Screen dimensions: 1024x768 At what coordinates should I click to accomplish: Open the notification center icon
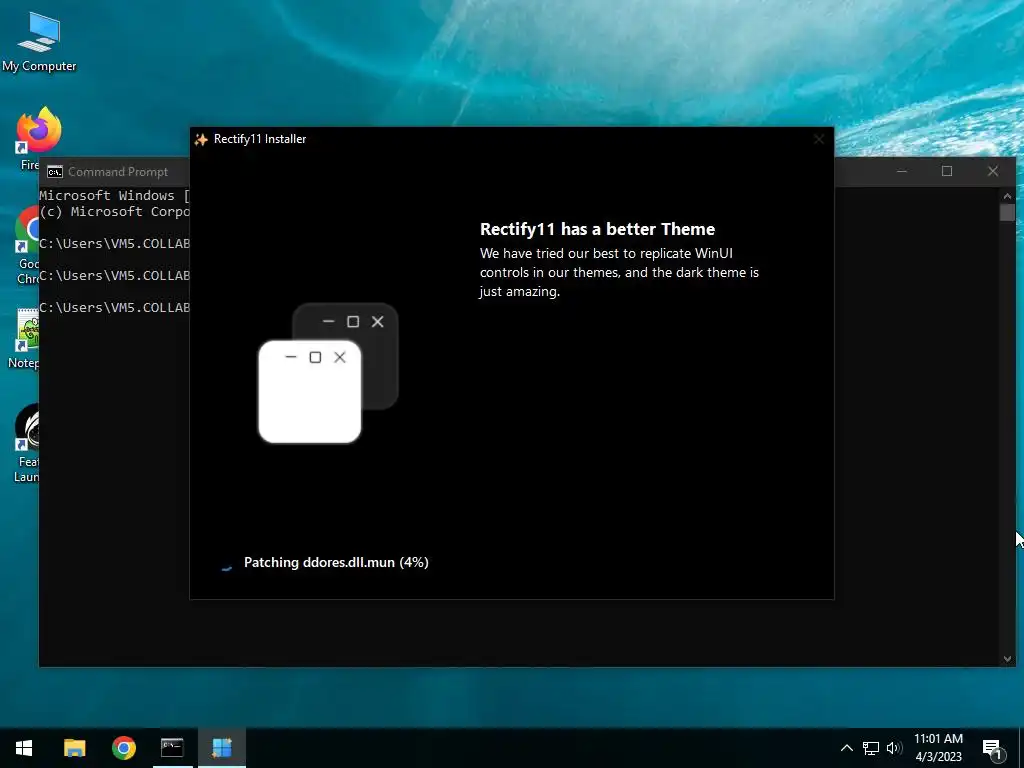[x=993, y=750]
